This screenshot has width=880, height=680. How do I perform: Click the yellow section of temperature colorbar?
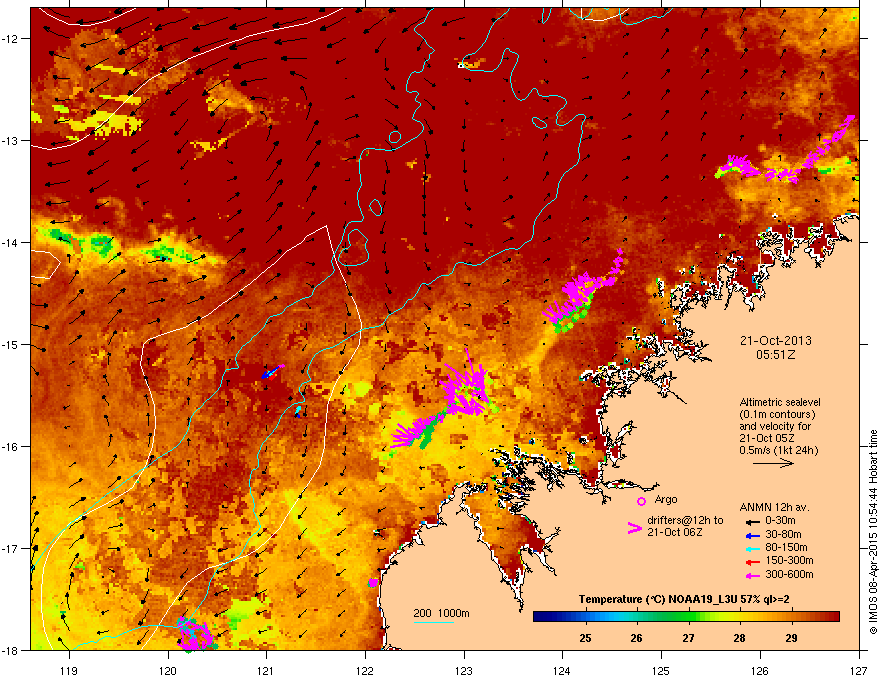click(x=727, y=617)
